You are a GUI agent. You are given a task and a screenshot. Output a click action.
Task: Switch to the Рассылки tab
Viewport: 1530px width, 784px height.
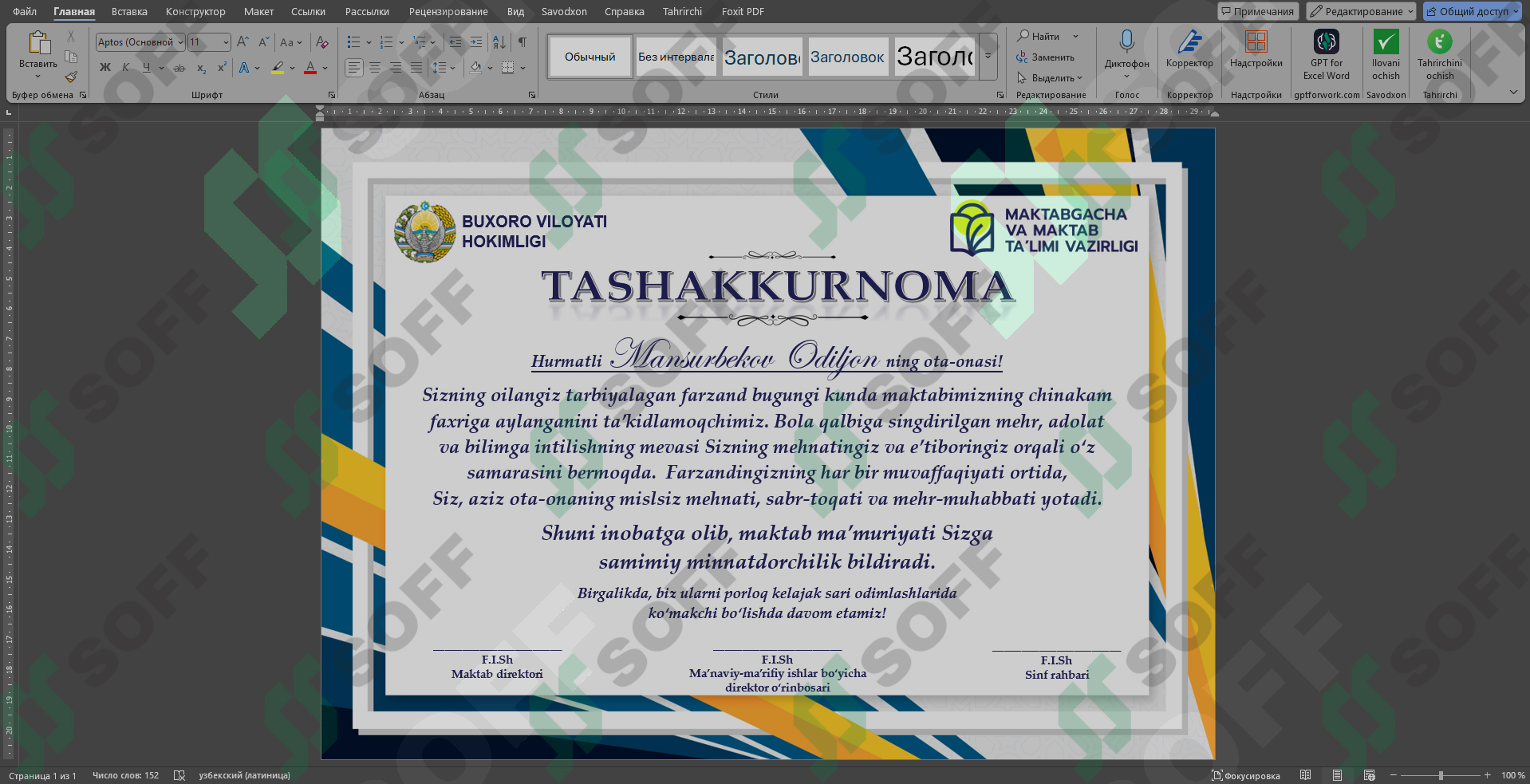point(366,11)
